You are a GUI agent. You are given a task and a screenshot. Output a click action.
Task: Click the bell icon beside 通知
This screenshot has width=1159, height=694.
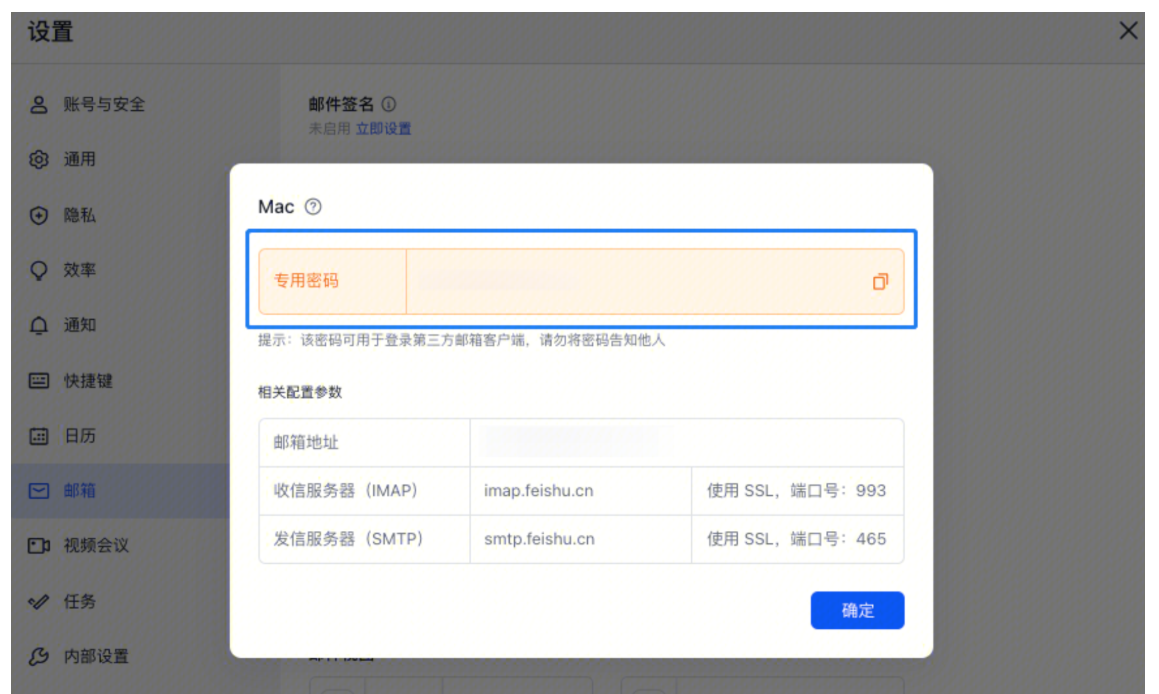[x=38, y=325]
